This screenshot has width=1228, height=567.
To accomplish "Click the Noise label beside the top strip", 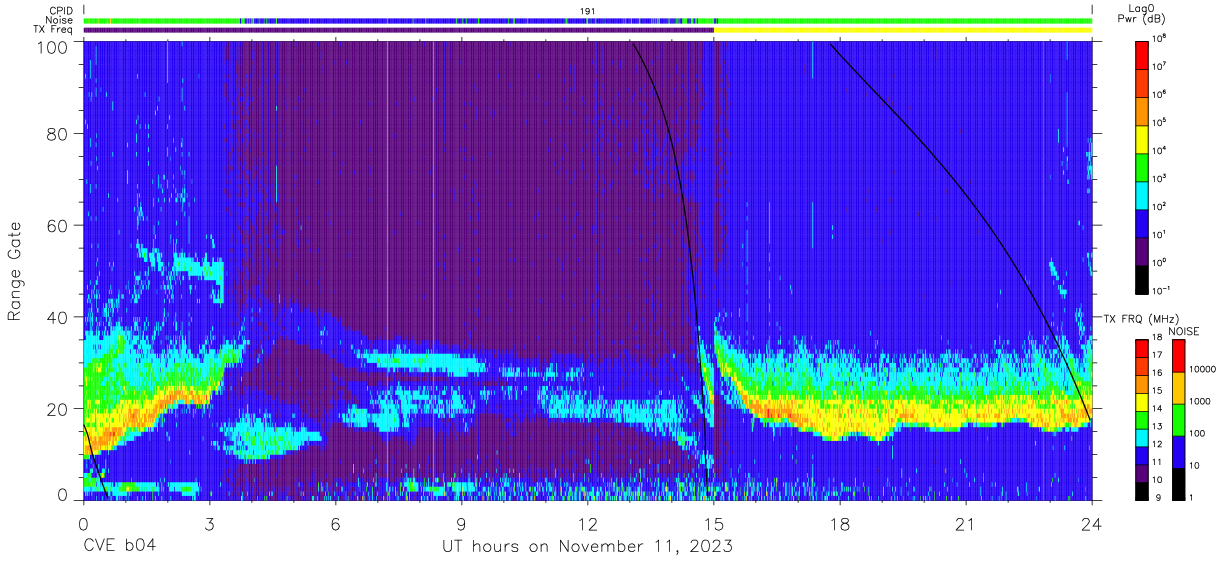I will coord(59,20).
